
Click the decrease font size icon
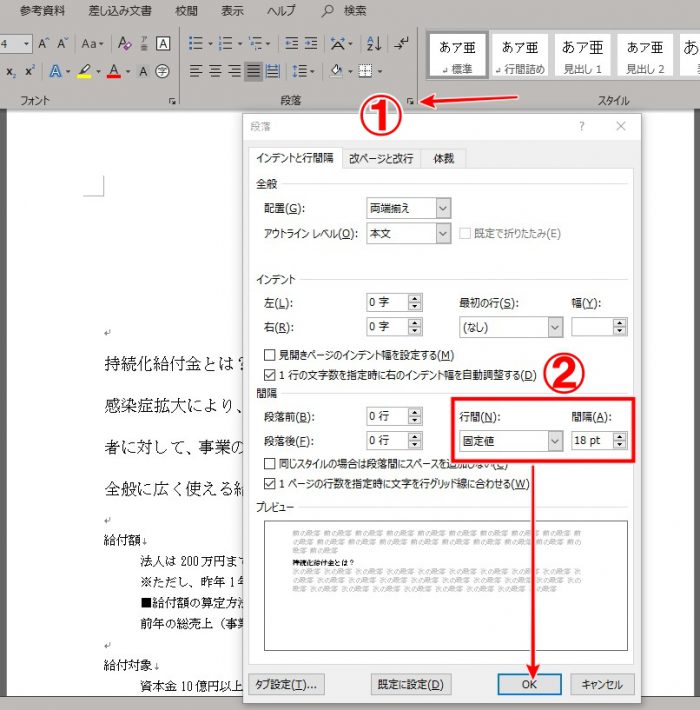pyautogui.click(x=62, y=43)
